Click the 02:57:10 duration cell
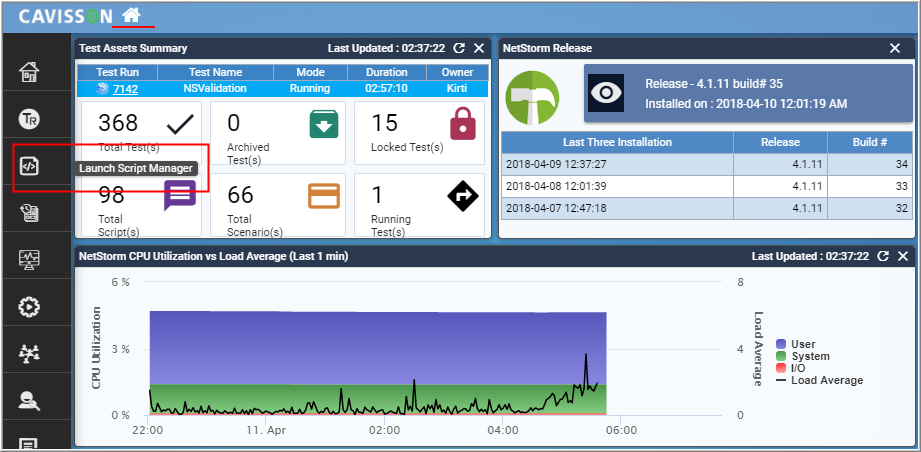Screen dimensions: 921x452 386,89
